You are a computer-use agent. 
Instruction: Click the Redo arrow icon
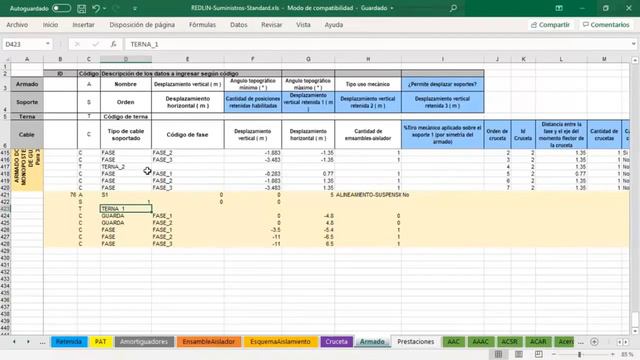[x=117, y=8]
